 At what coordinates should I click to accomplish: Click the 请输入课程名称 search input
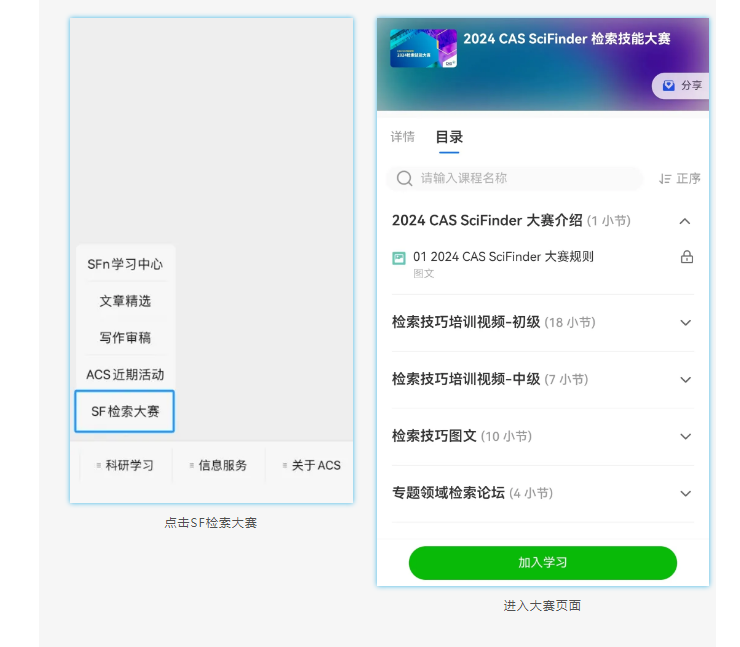pos(520,179)
